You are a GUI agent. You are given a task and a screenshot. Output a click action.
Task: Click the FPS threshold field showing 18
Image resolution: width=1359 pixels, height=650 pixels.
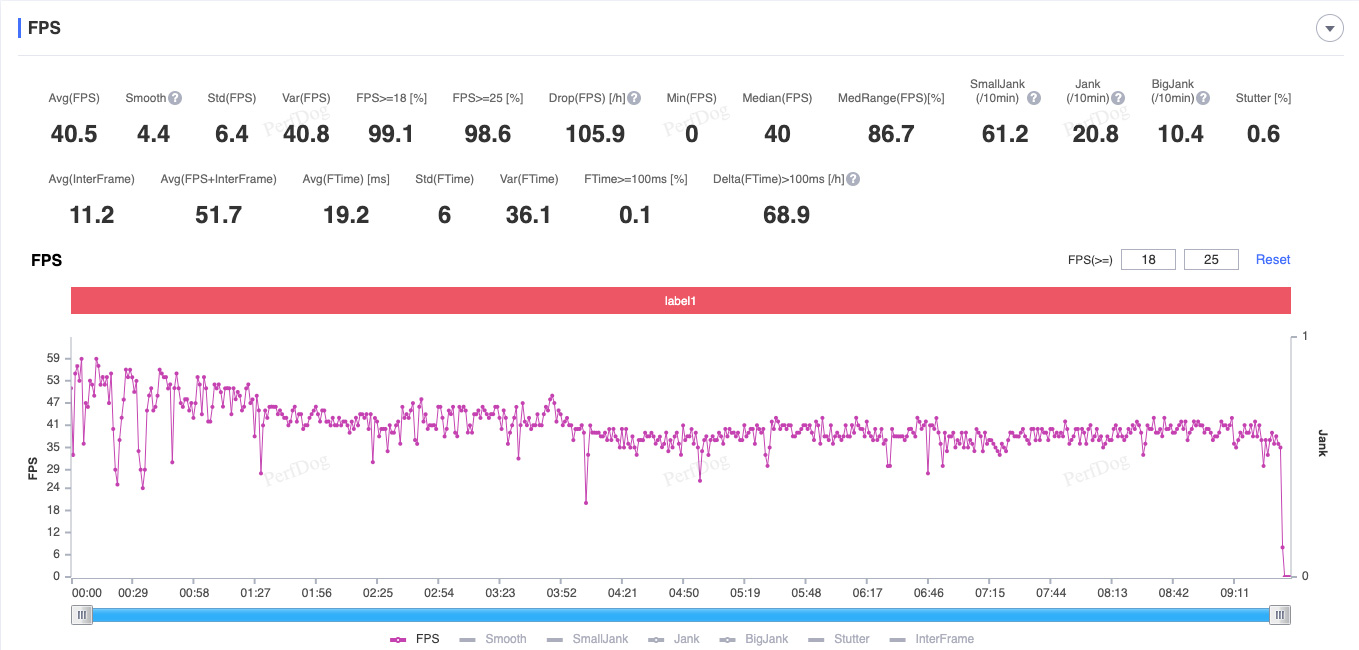pos(1148,260)
